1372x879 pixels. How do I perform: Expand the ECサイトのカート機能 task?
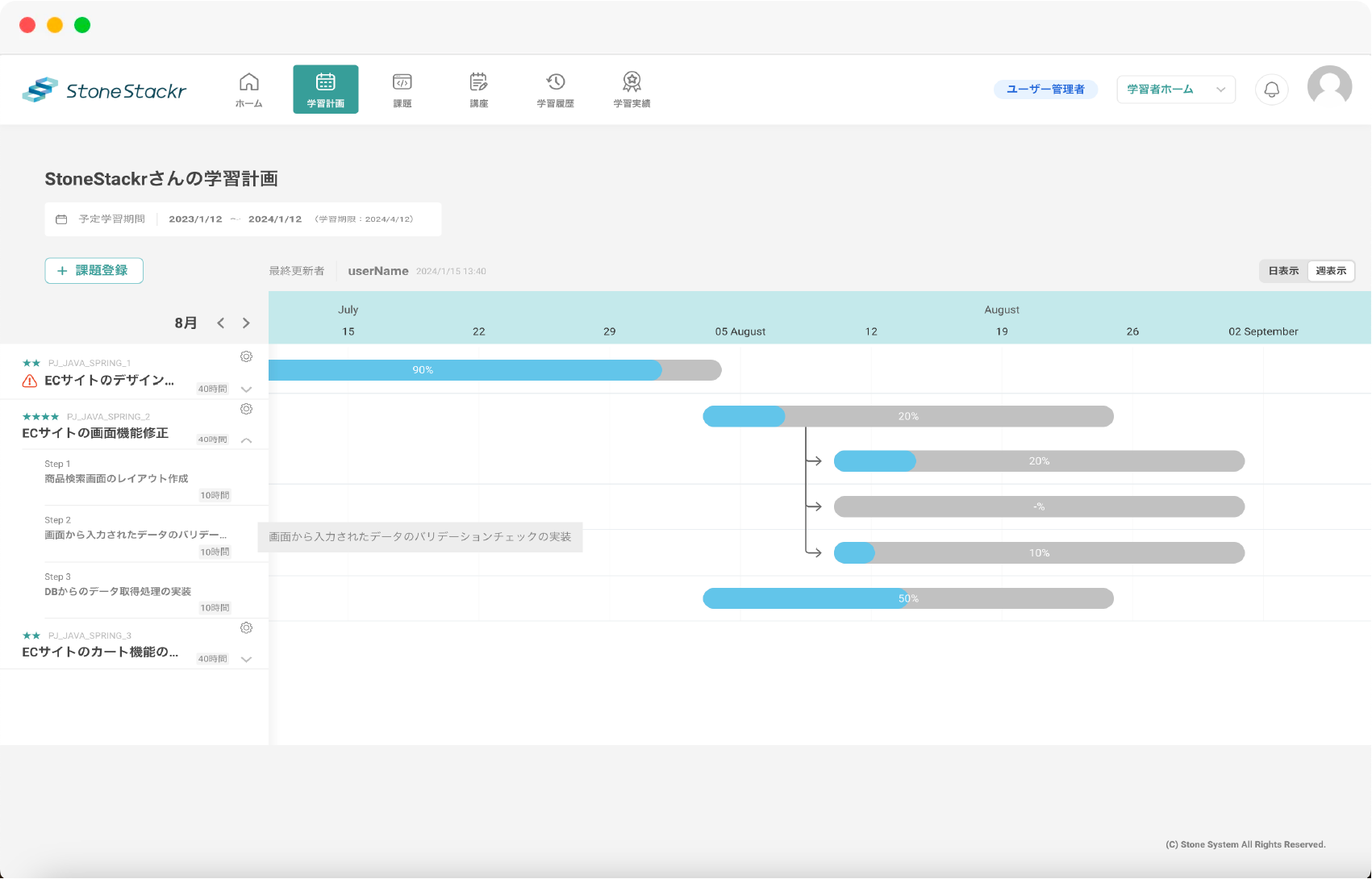click(247, 660)
